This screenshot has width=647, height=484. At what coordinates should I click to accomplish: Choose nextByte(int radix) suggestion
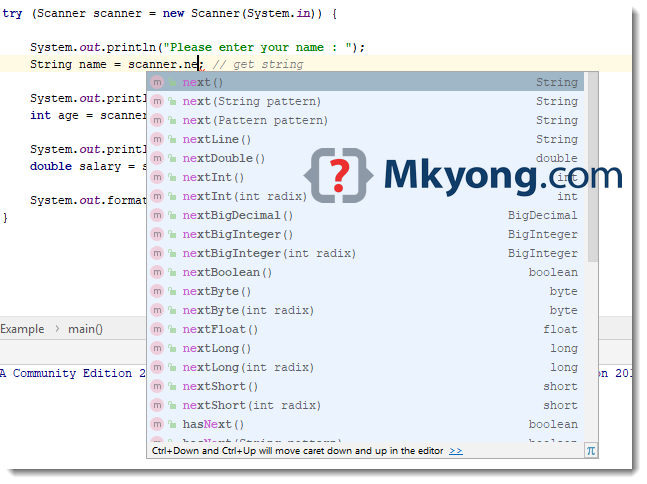point(366,310)
